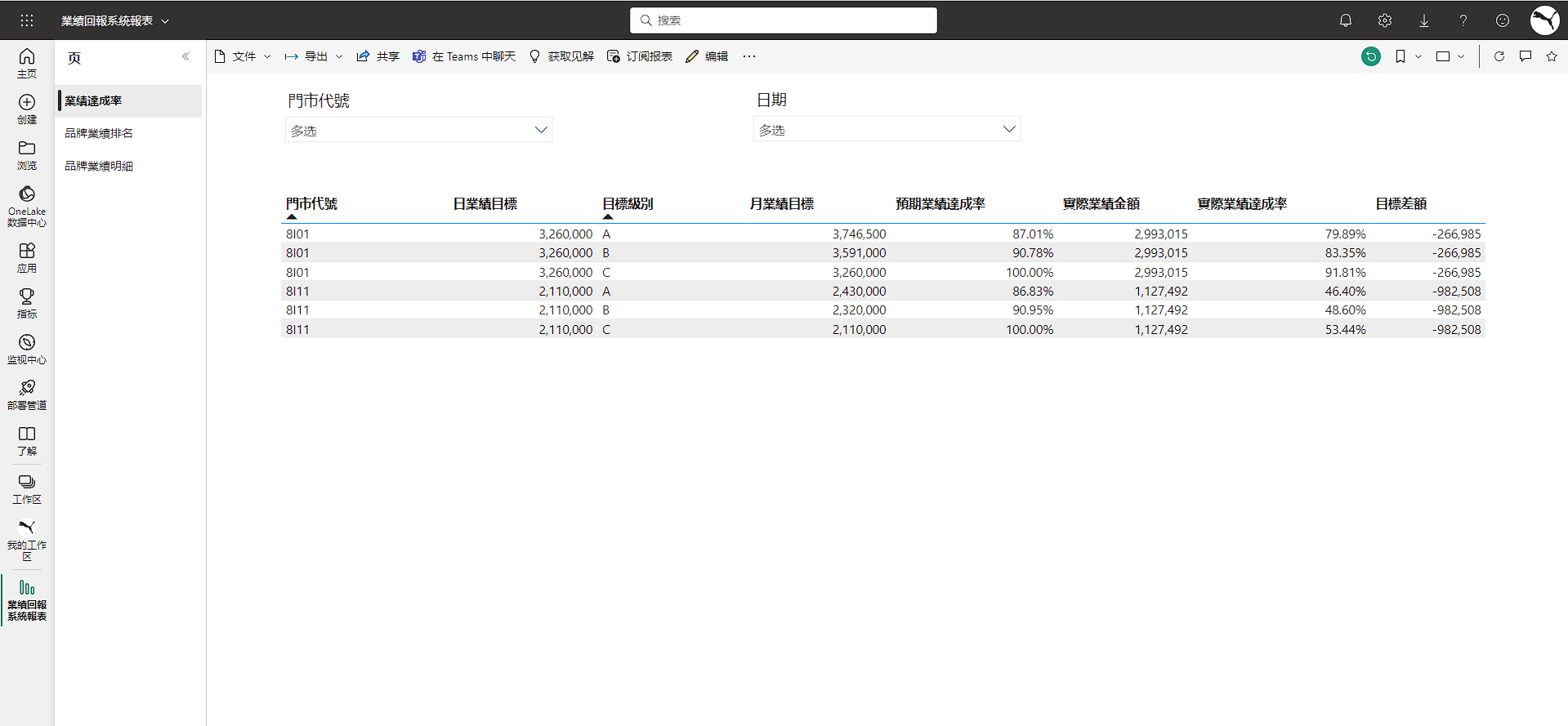The width and height of the screenshot is (1568, 726).
Task: Click the green reset-to-default icon
Action: 1371,56
